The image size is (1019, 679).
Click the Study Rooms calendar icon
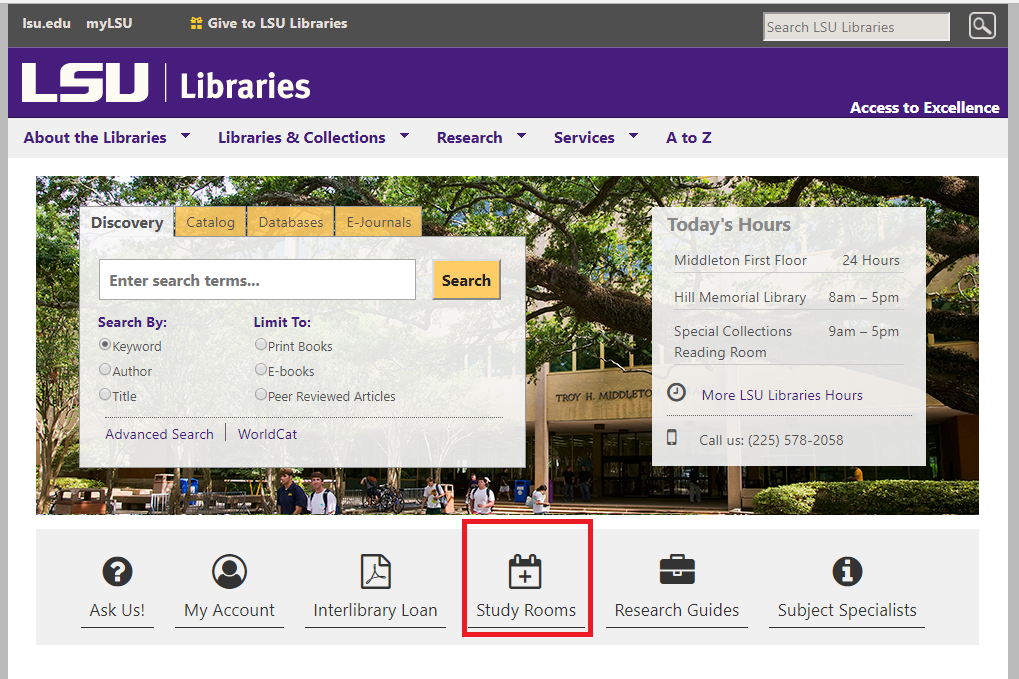(525, 572)
